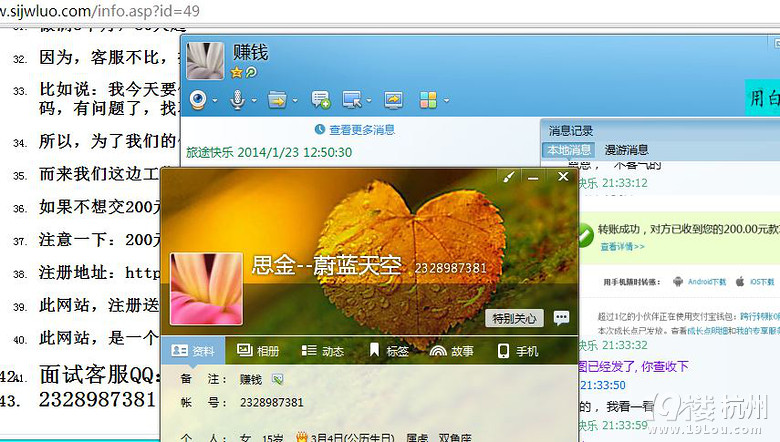Image resolution: width=780 pixels, height=442 pixels.
Task: Edit the remark with the icon beside 赚钱
Action: pos(278,380)
